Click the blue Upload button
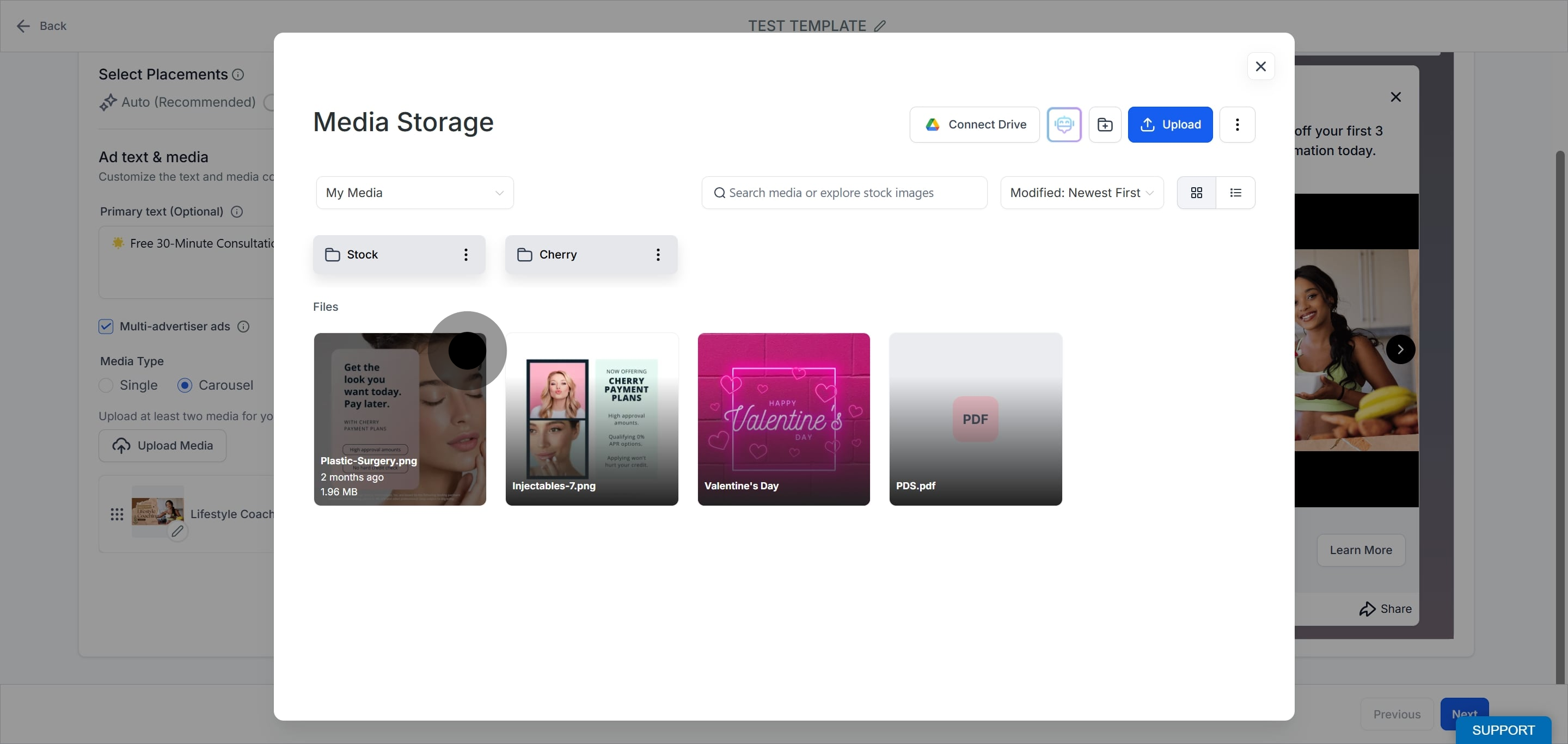1568x744 pixels. (x=1170, y=124)
